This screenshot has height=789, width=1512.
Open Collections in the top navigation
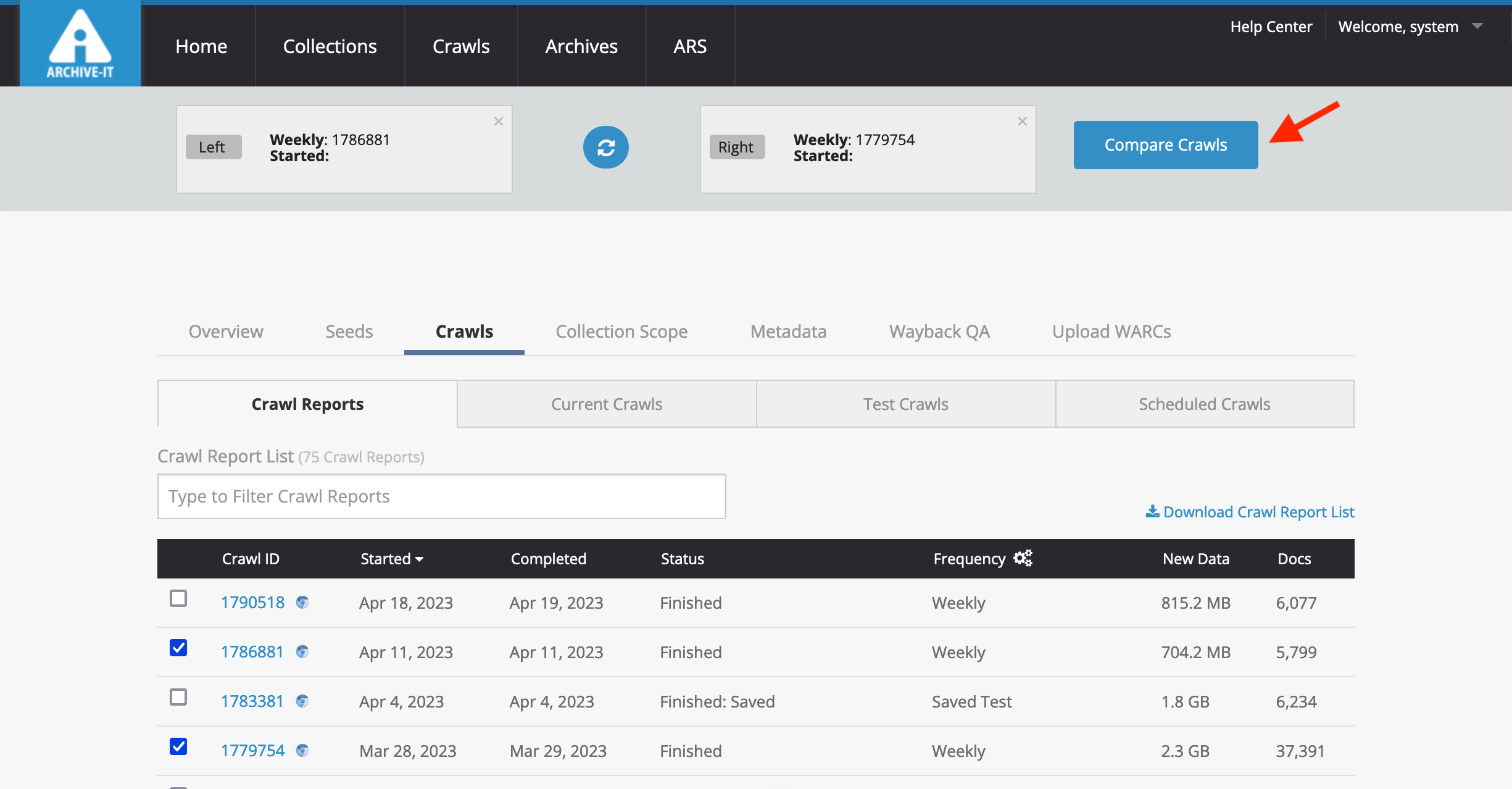click(x=330, y=46)
